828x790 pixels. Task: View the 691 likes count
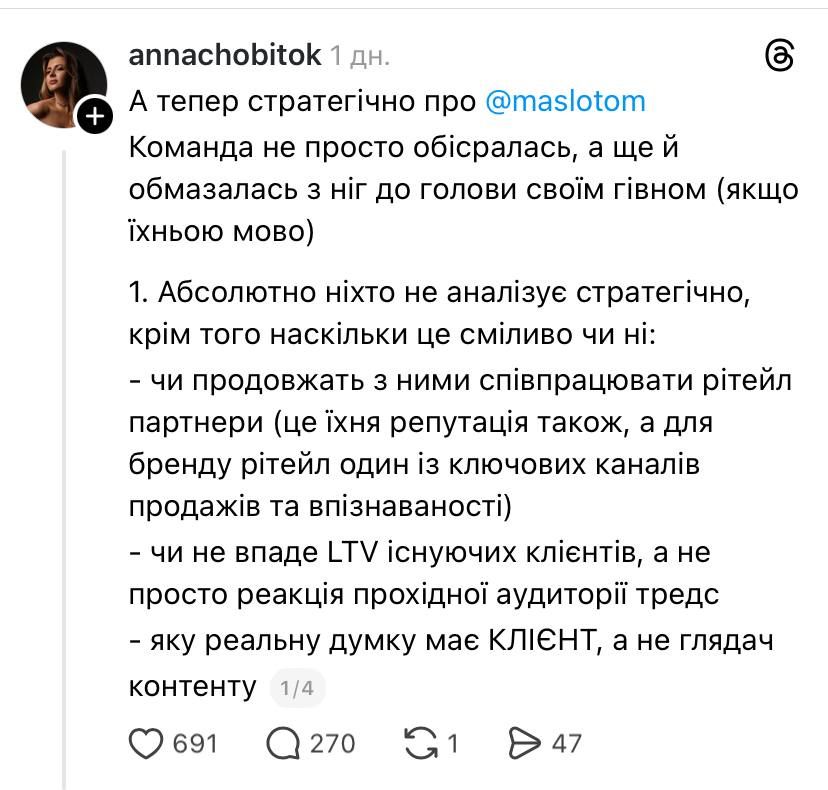[x=195, y=743]
